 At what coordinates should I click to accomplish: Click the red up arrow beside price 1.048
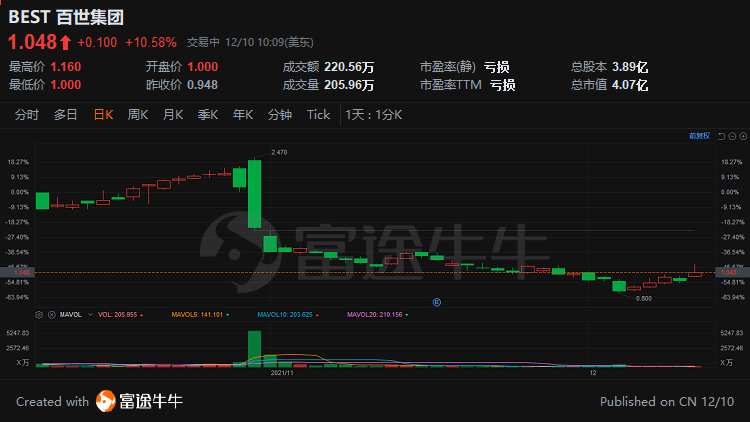66,43
